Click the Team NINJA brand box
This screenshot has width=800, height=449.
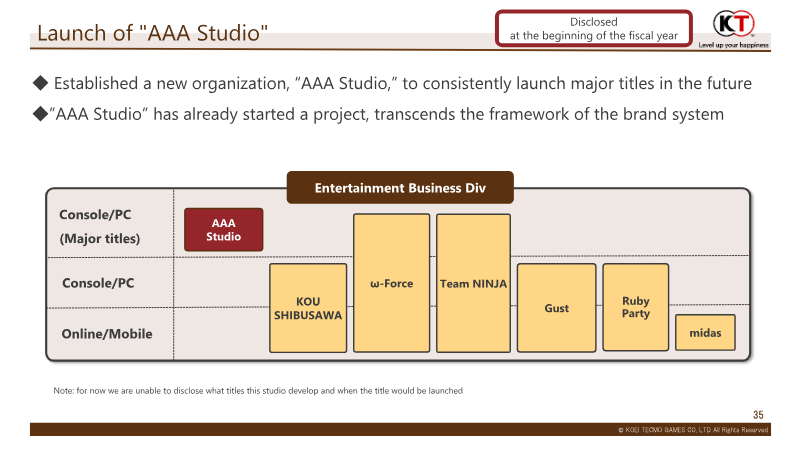tap(473, 283)
